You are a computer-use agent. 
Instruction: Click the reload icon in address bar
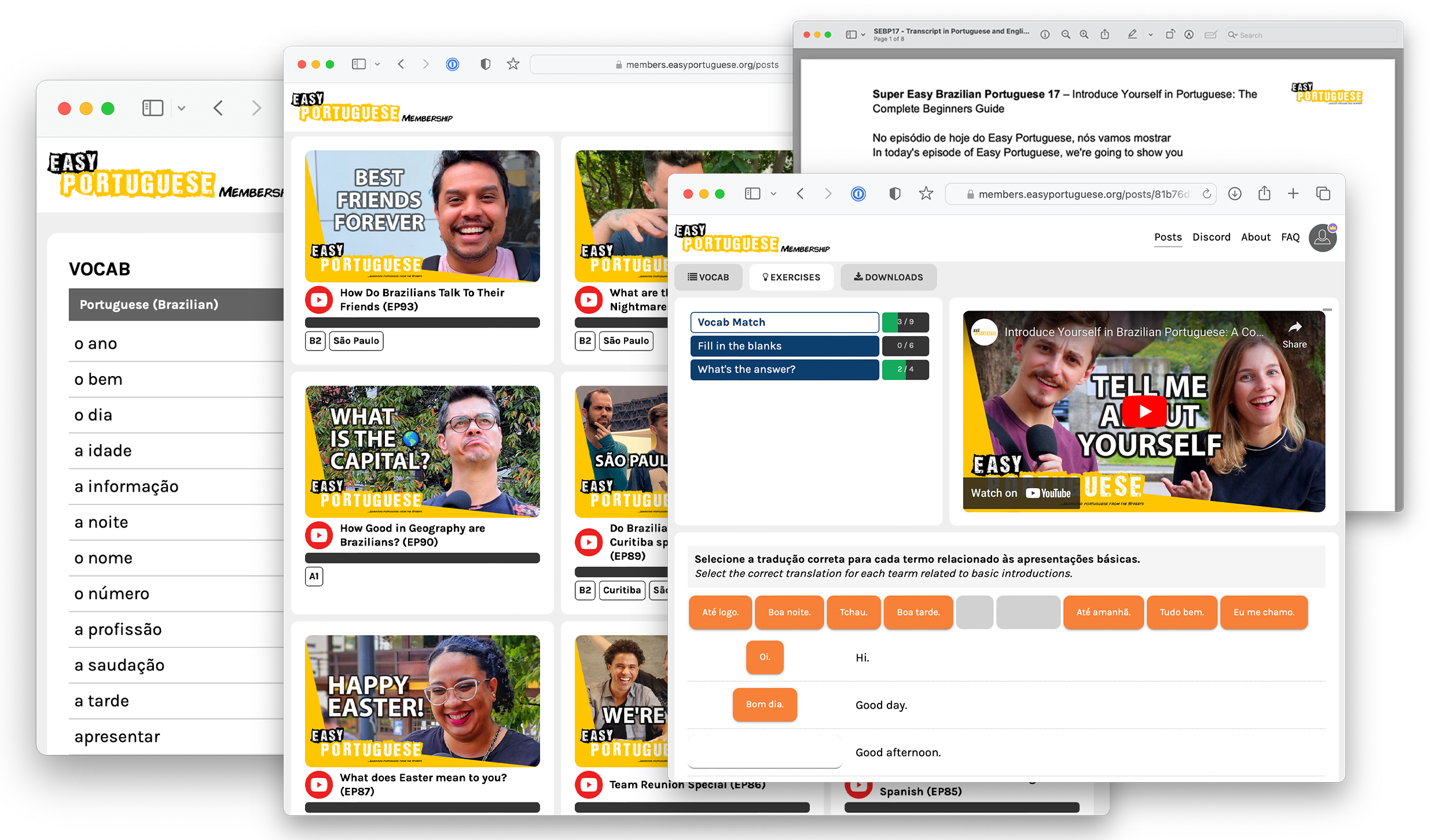point(1206,194)
